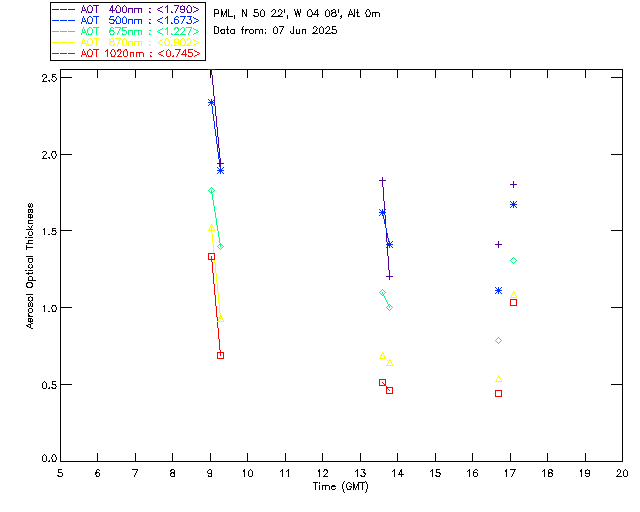640x512 pixels.
Task: Click the red square marker near AOT 0.69
Action: 220,356
